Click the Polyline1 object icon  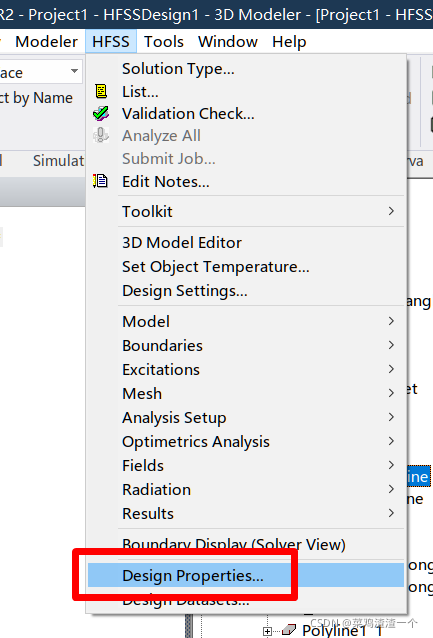point(289,630)
